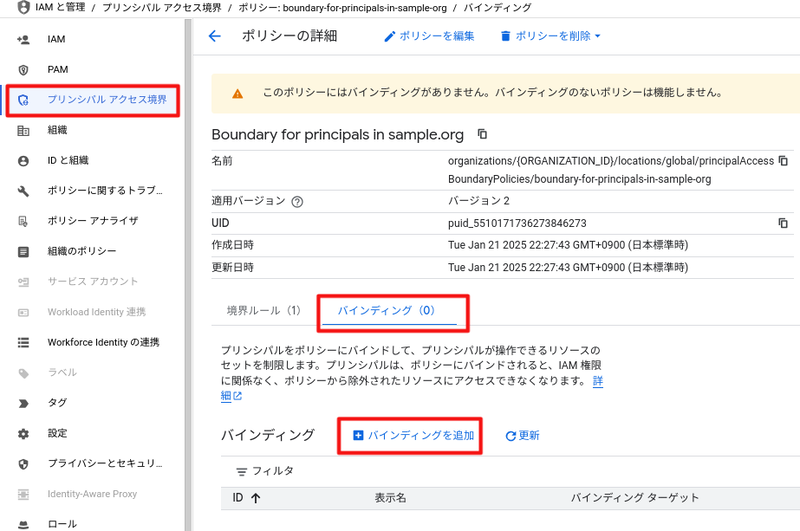
Task: Click the ID と組織 person icon
Action: tap(23, 161)
